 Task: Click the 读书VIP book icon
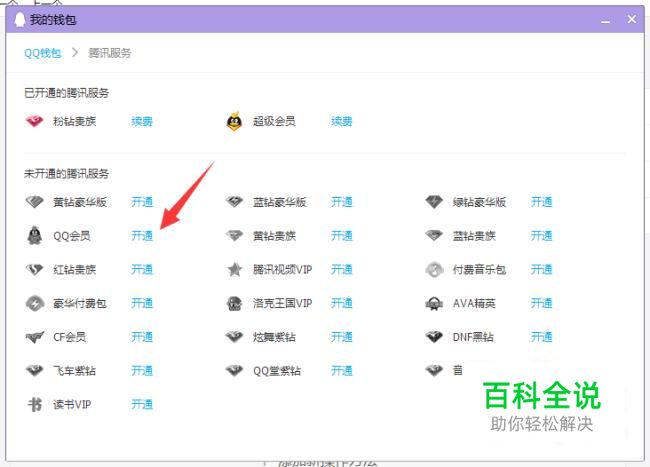[35, 404]
